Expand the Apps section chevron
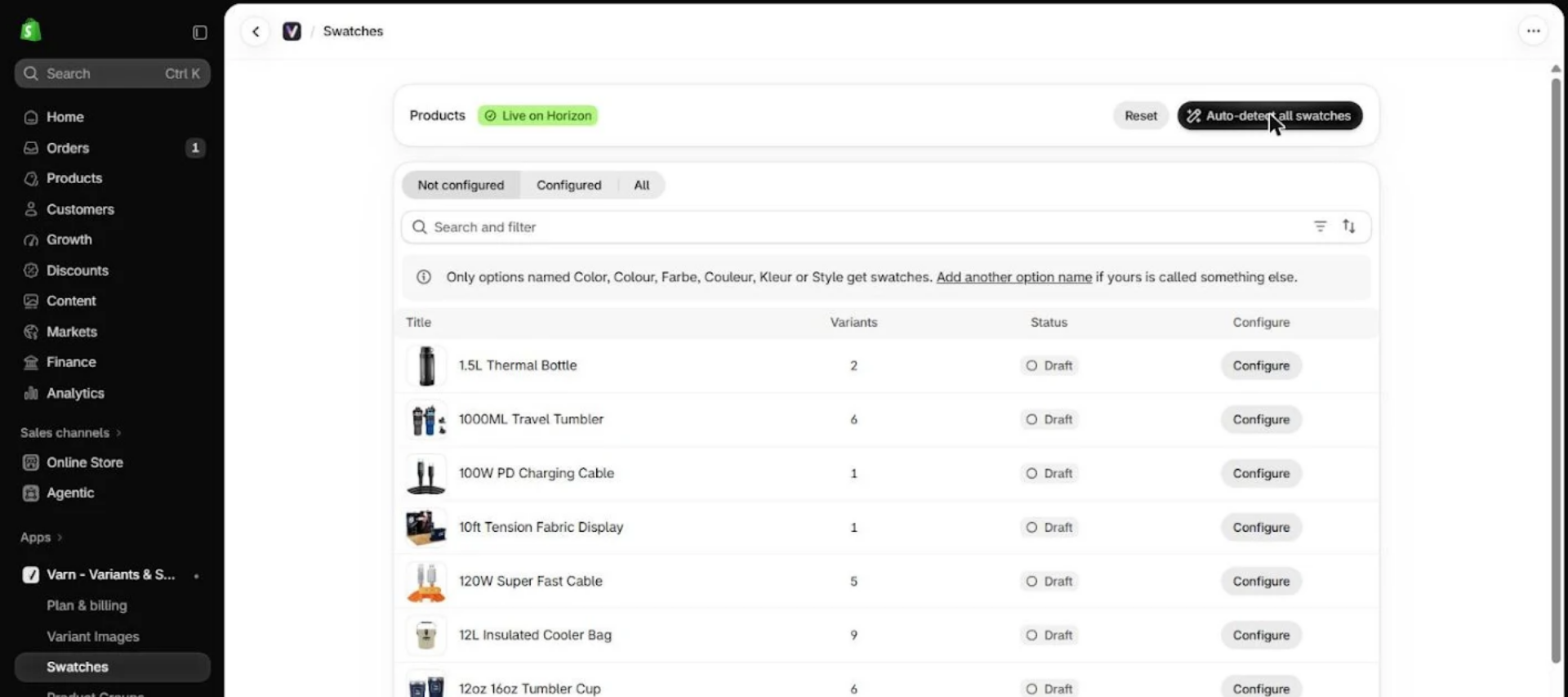The height and width of the screenshot is (697, 1568). point(60,538)
